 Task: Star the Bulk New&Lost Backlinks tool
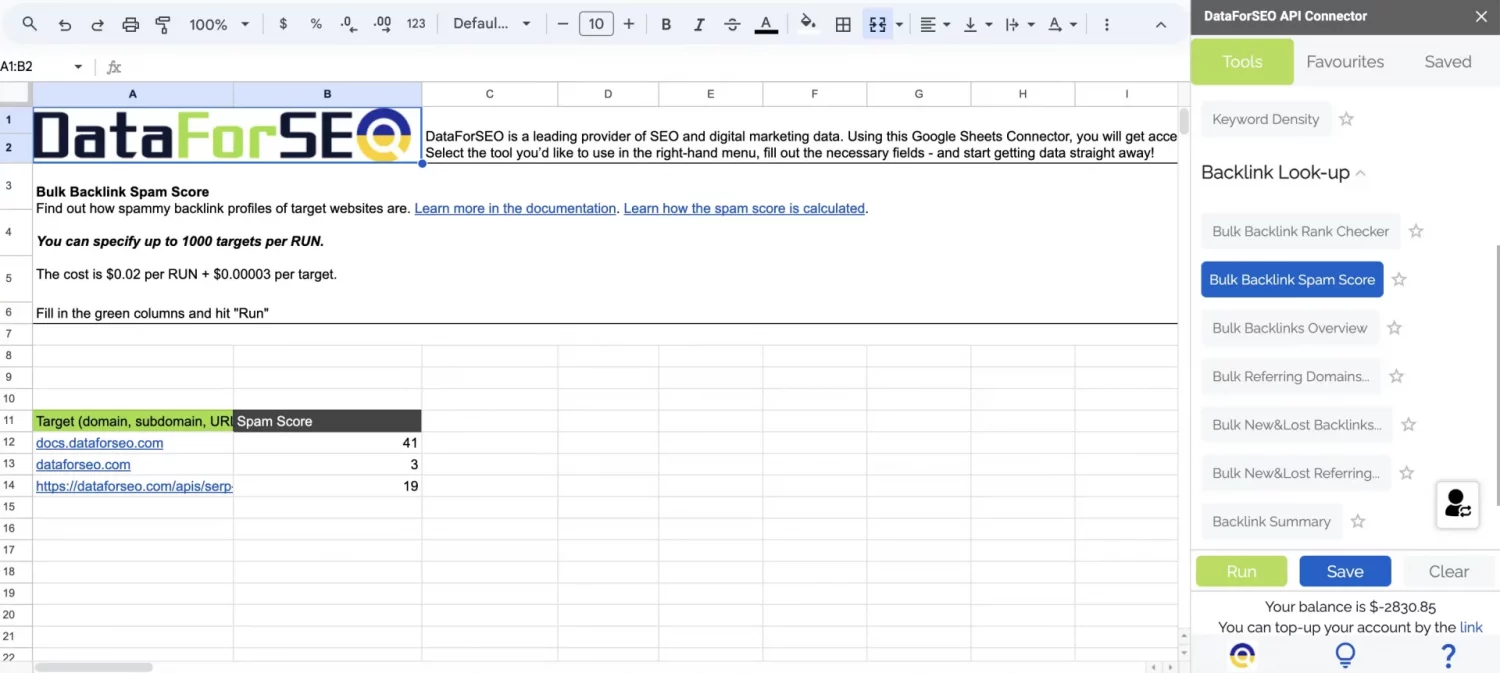point(1408,425)
